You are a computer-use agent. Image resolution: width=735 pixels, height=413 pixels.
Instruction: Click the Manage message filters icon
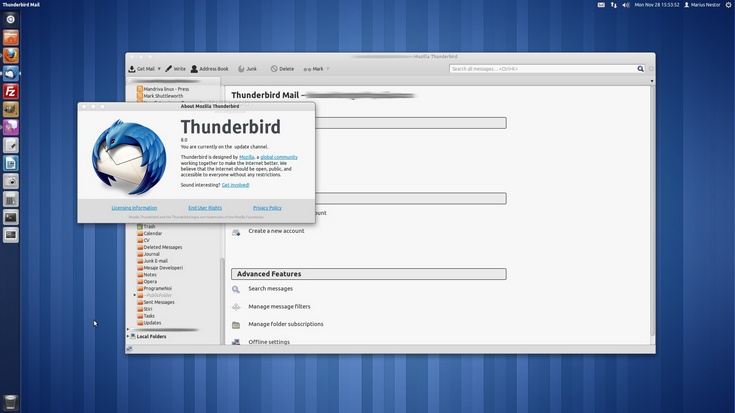(x=236, y=307)
